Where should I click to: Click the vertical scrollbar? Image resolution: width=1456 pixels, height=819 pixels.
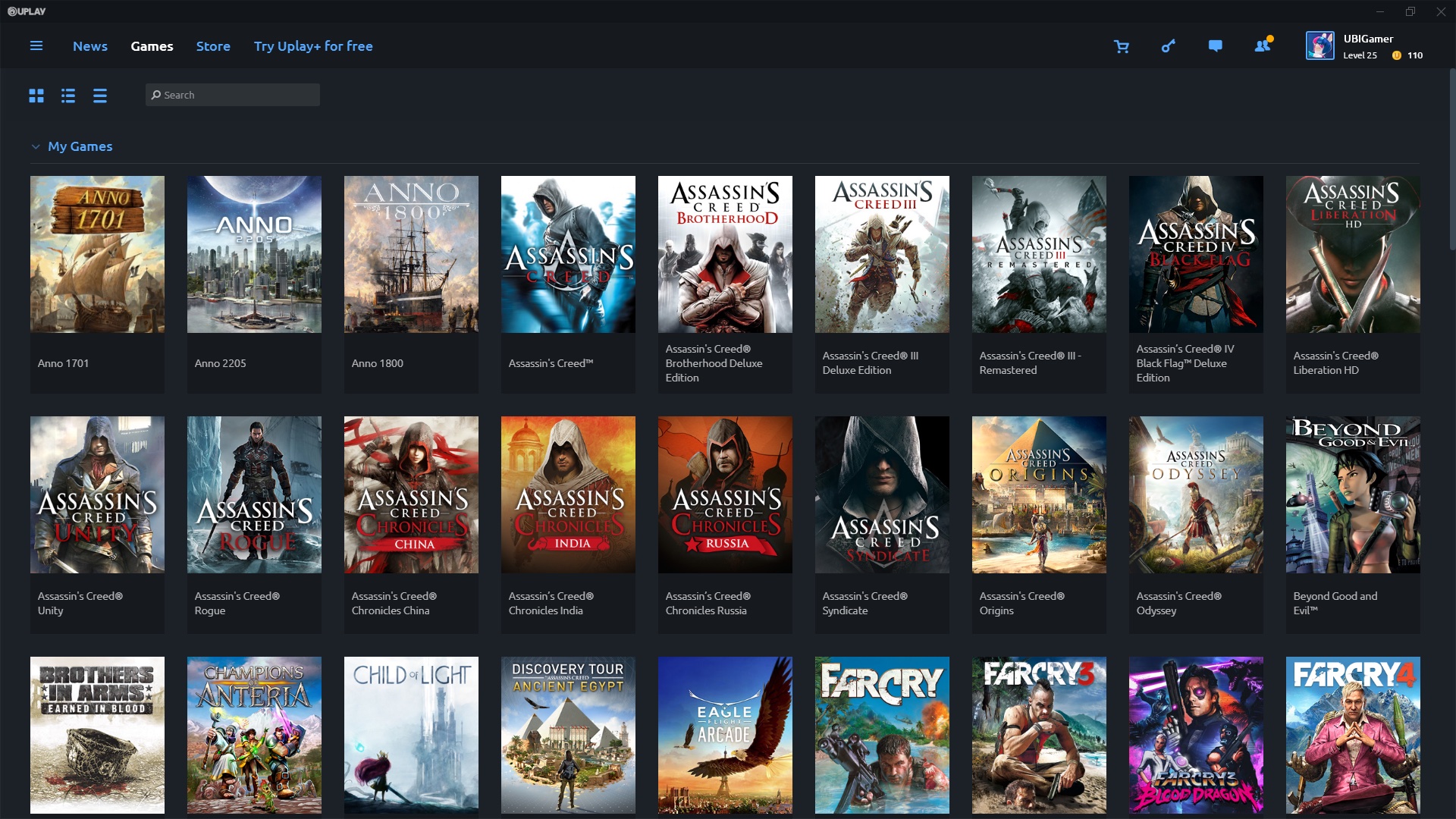pyautogui.click(x=1451, y=159)
